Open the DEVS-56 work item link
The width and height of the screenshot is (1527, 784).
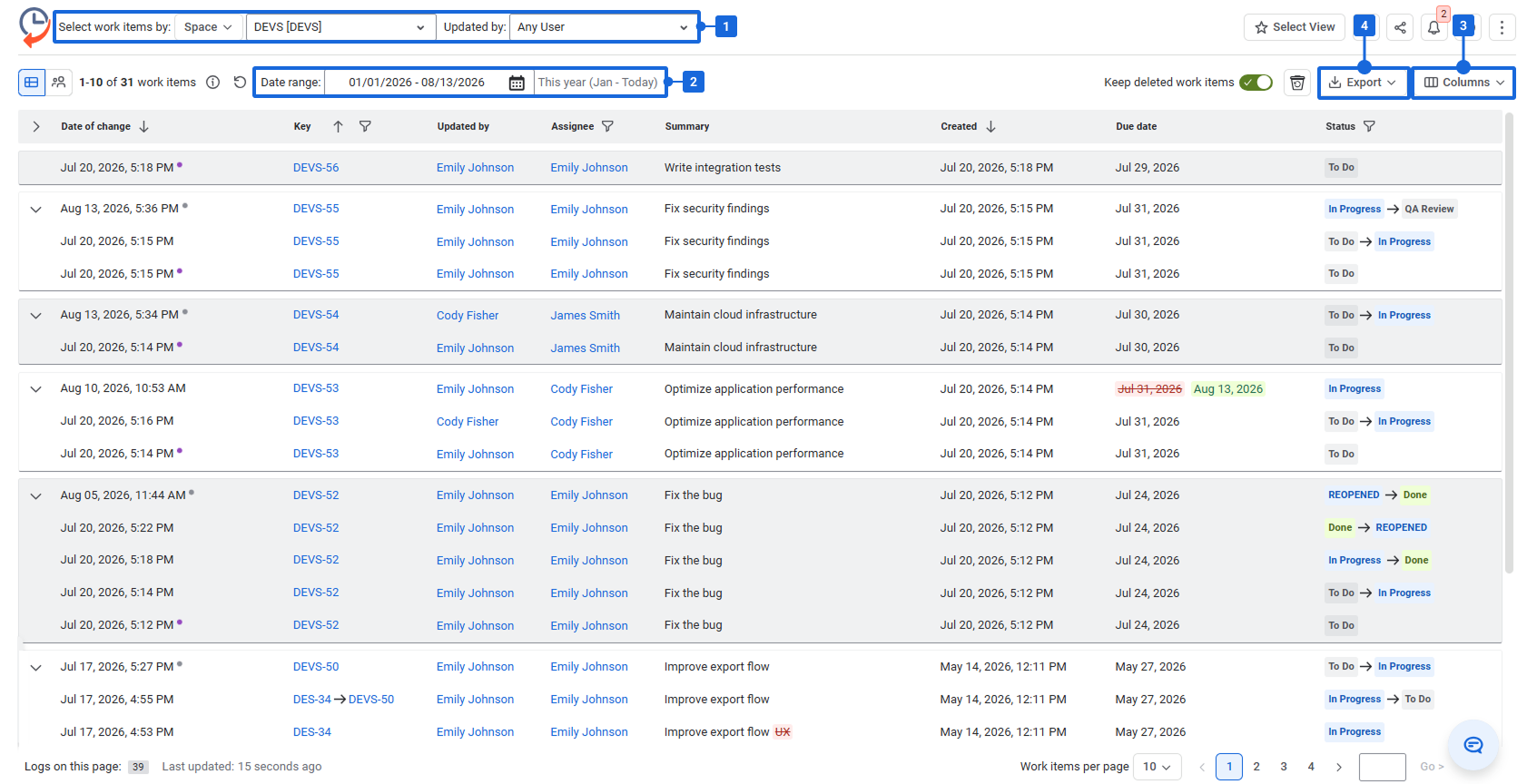coord(316,168)
